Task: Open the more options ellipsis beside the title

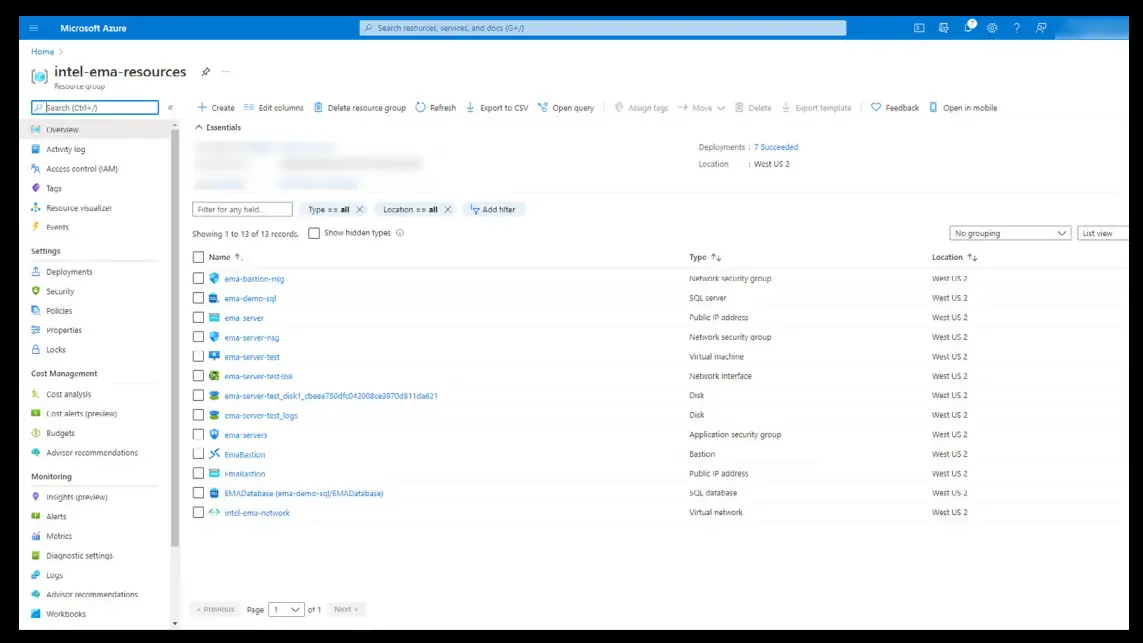Action: pyautogui.click(x=225, y=71)
